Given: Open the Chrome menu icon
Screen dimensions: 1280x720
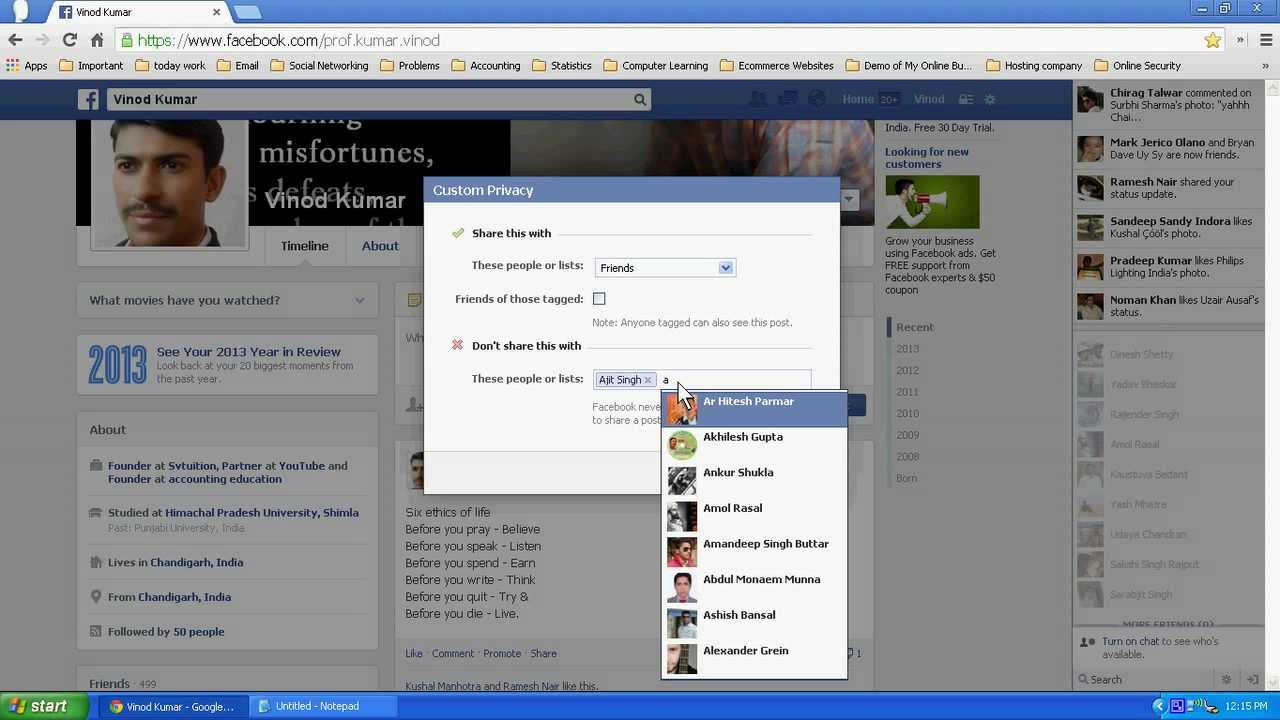Looking at the screenshot, I should coord(1266,40).
